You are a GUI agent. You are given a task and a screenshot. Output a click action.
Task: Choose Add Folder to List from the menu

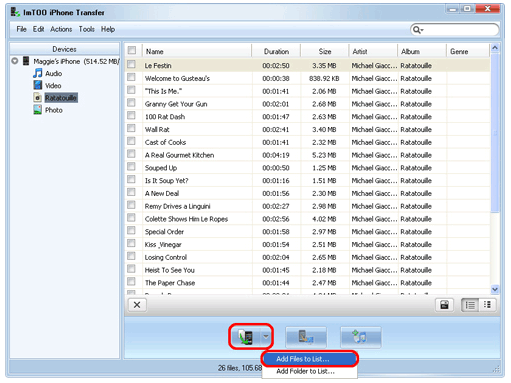point(310,371)
